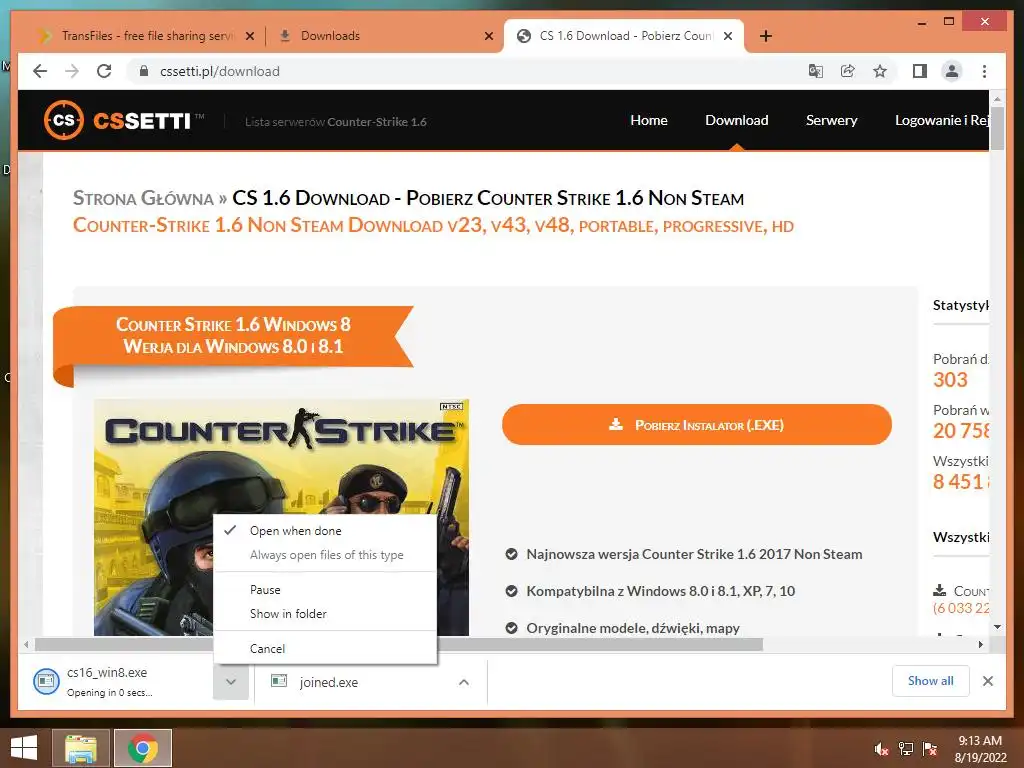Image resolution: width=1024 pixels, height=768 pixels.
Task: Open the Google Translate icon in the address bar
Action: tap(816, 71)
